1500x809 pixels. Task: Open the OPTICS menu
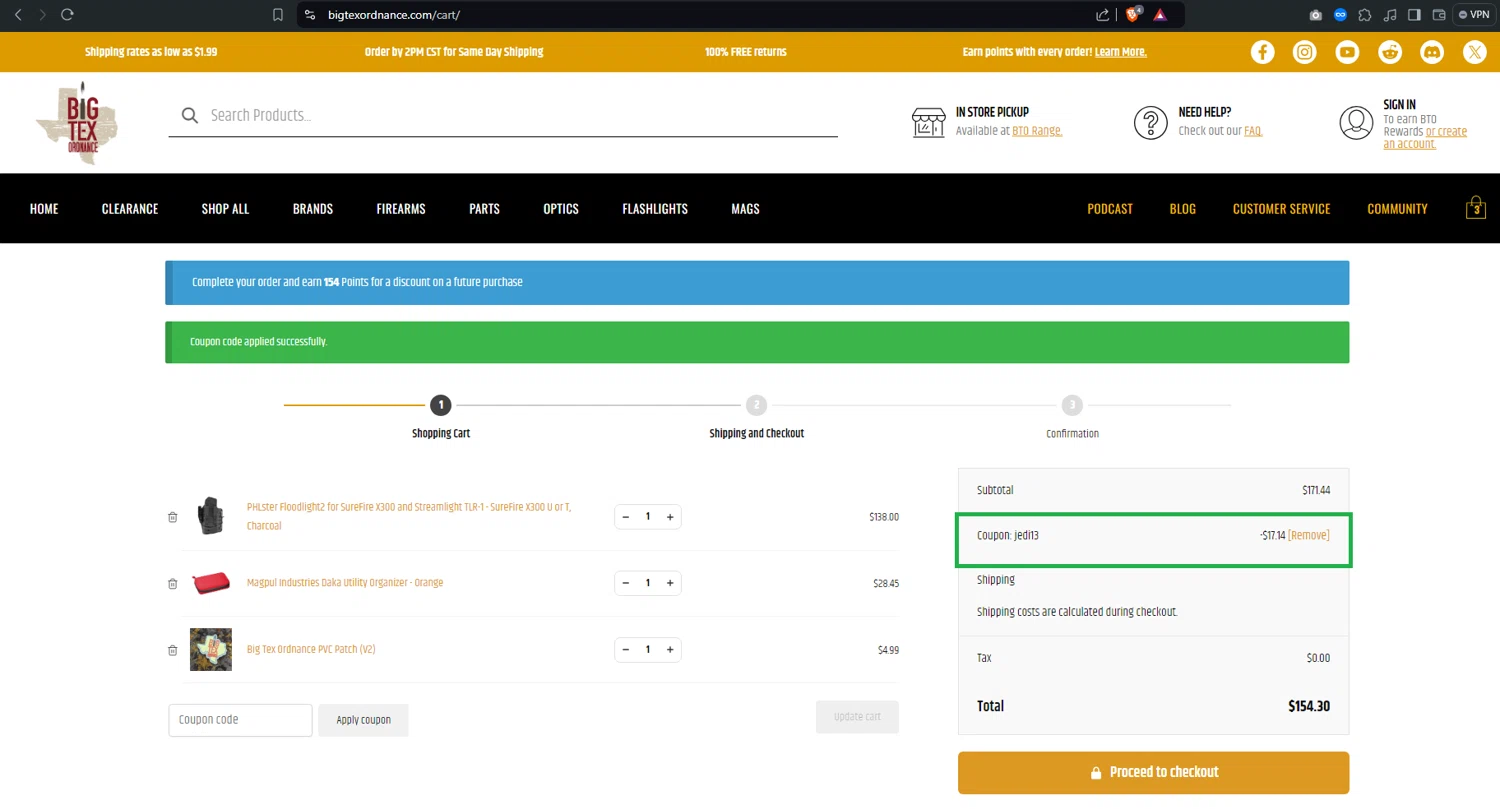coord(561,209)
